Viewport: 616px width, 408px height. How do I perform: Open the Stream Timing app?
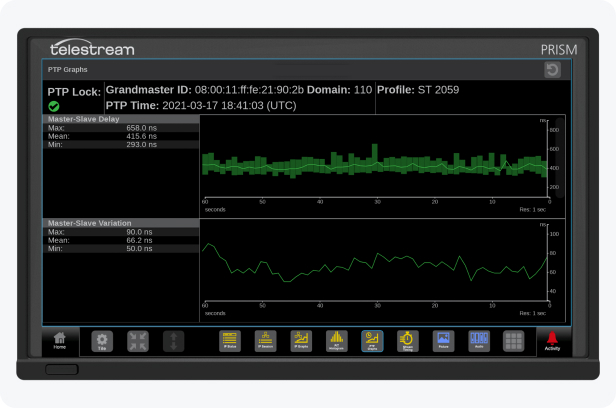coord(408,341)
